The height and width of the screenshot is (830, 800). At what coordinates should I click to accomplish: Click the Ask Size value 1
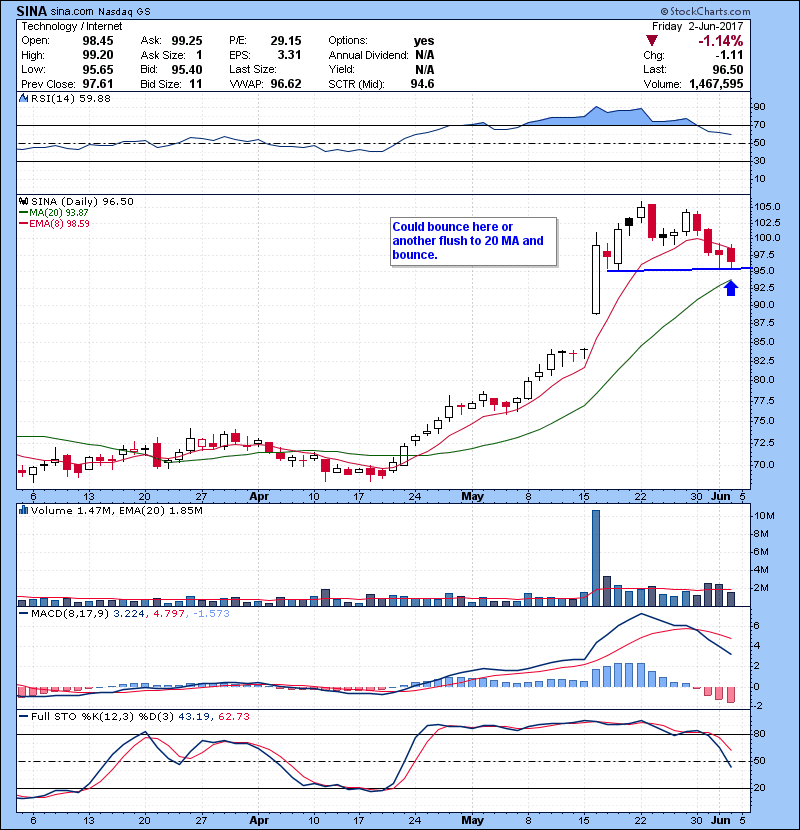(x=199, y=55)
